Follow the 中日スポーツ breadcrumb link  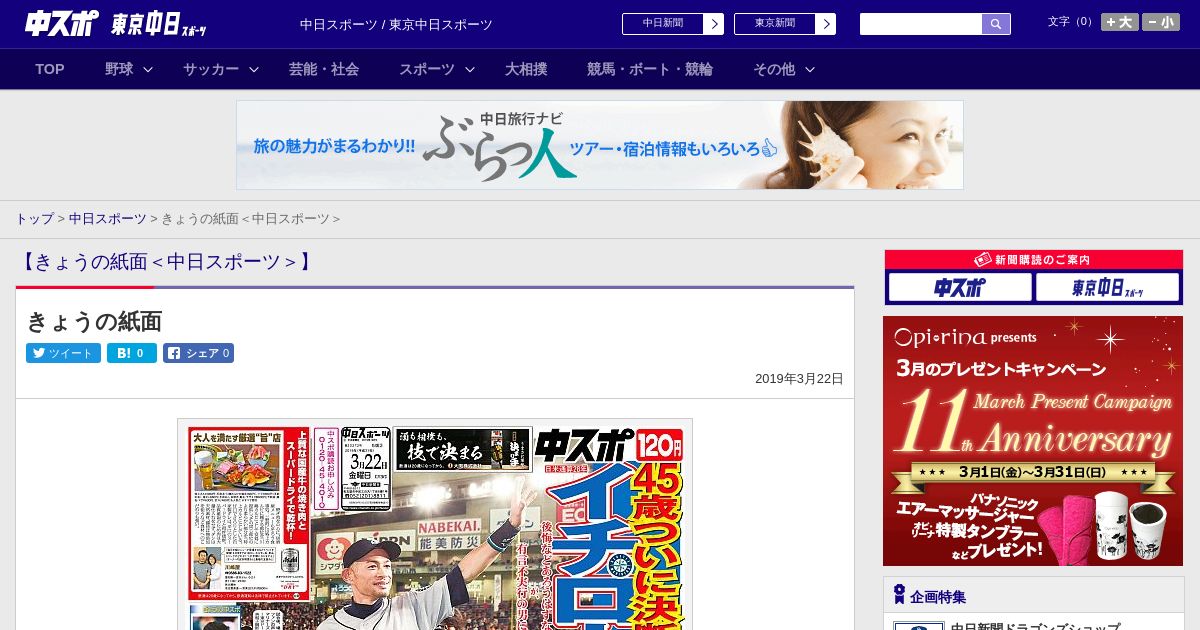tap(107, 219)
